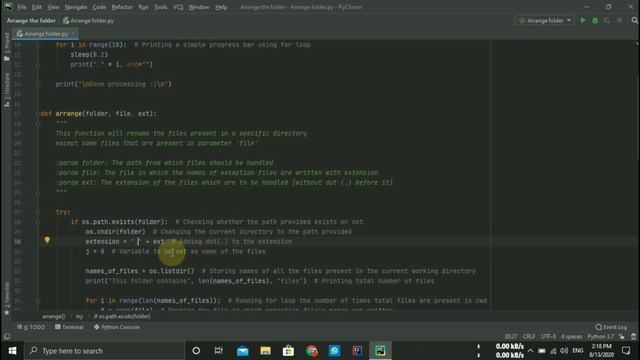640x360 pixels.
Task: Open the 4 spaces indent selector
Action: pyautogui.click(x=571, y=337)
